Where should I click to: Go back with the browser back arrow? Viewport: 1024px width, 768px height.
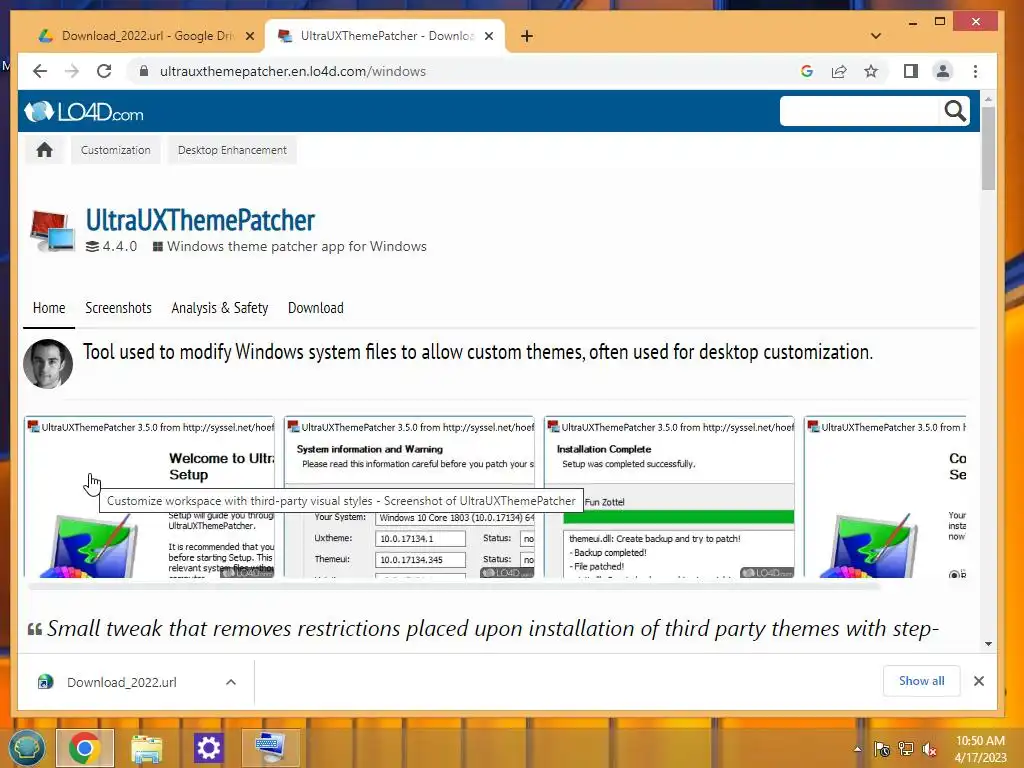[x=40, y=71]
